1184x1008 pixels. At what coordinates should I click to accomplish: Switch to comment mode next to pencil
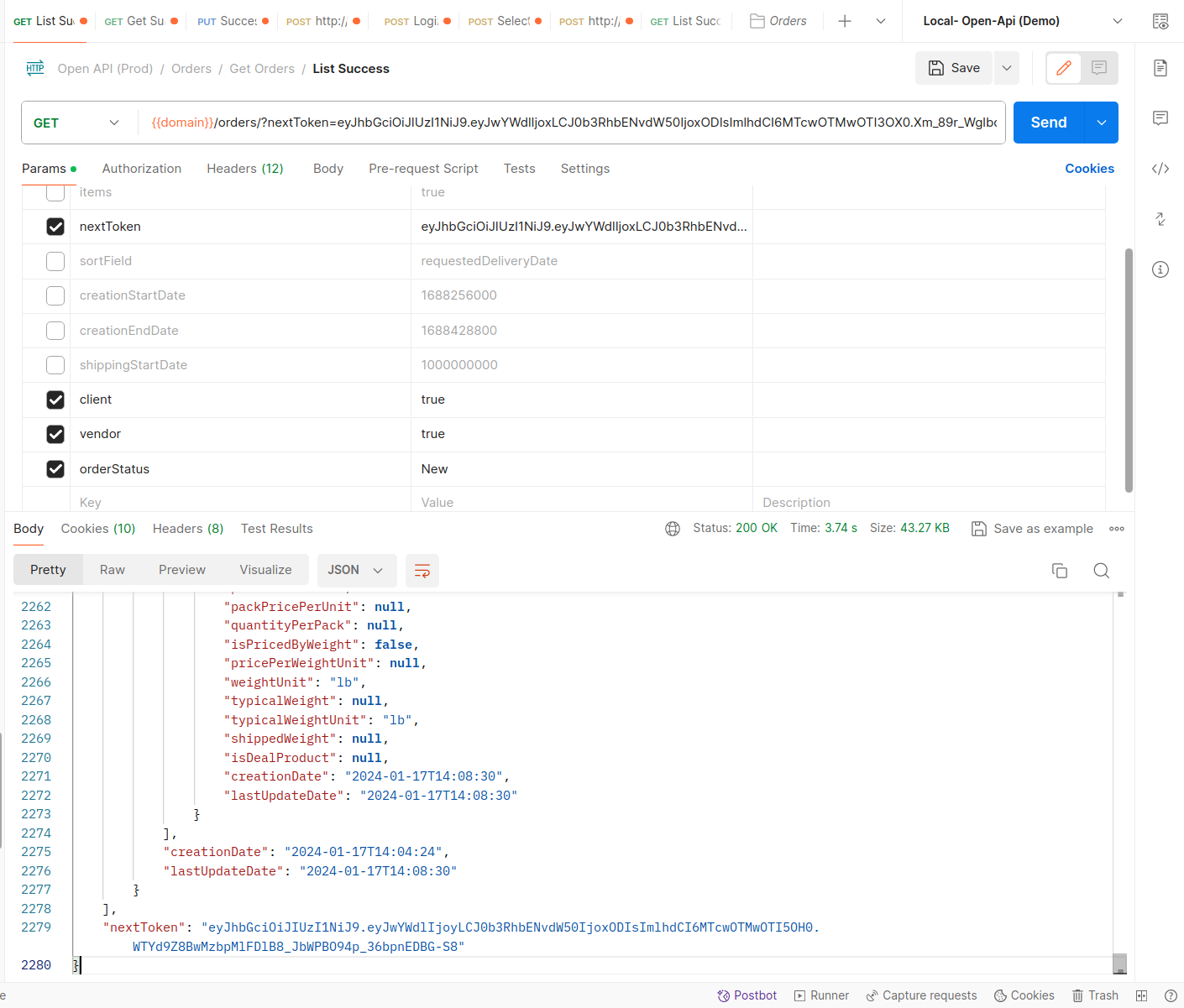click(x=1099, y=68)
